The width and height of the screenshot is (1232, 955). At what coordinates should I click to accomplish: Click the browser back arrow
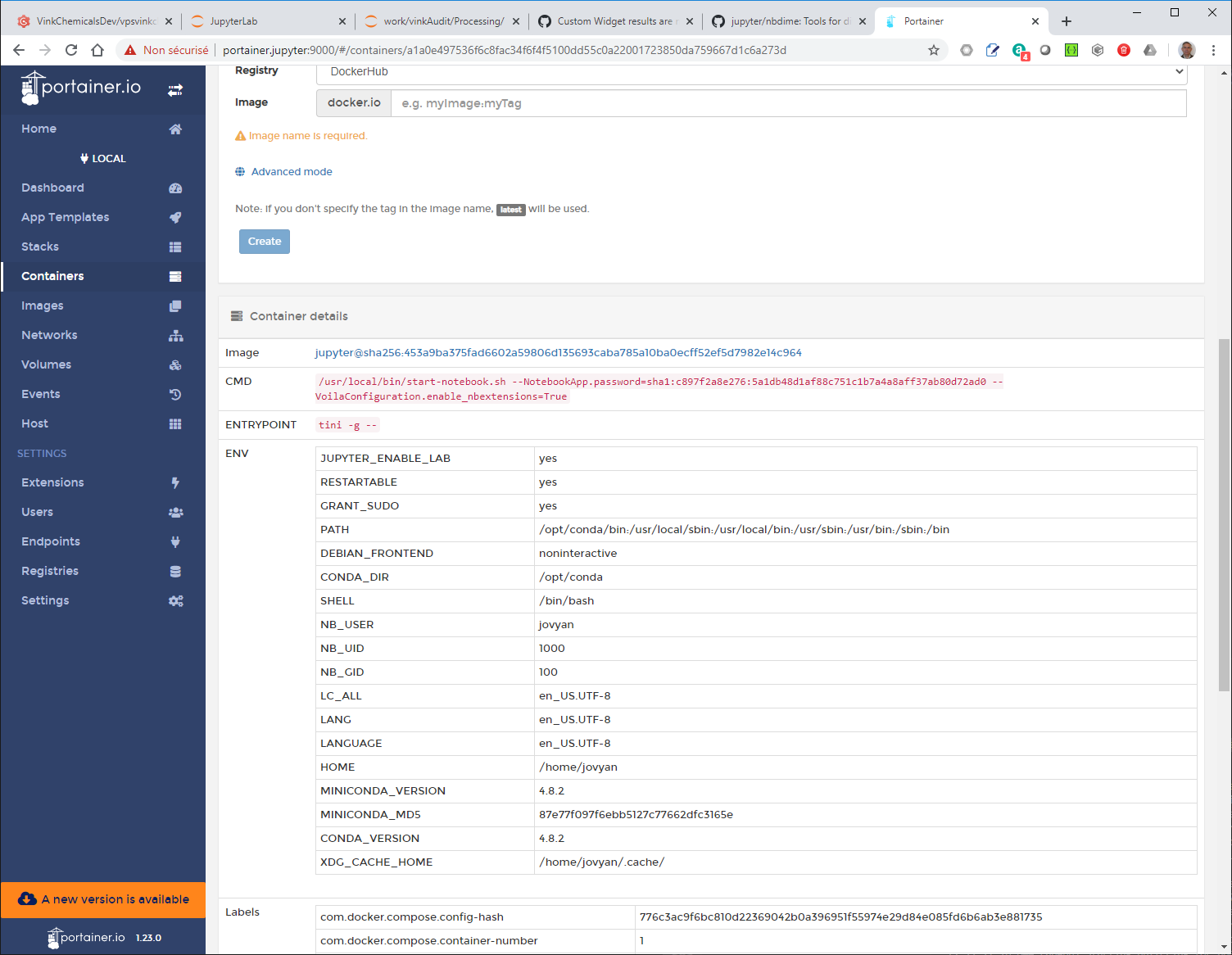tap(19, 50)
